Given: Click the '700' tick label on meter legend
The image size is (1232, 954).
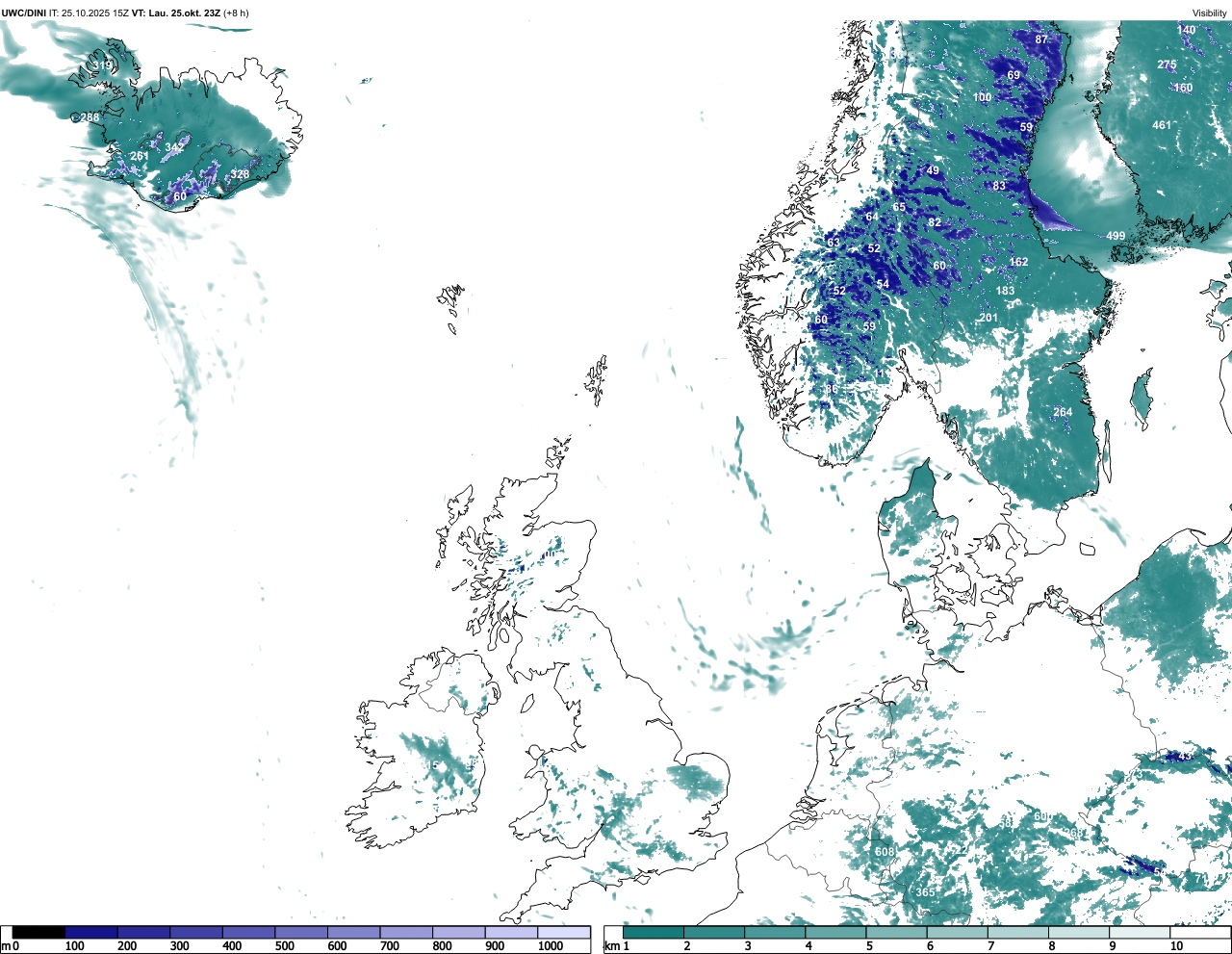Looking at the screenshot, I should 390,946.
